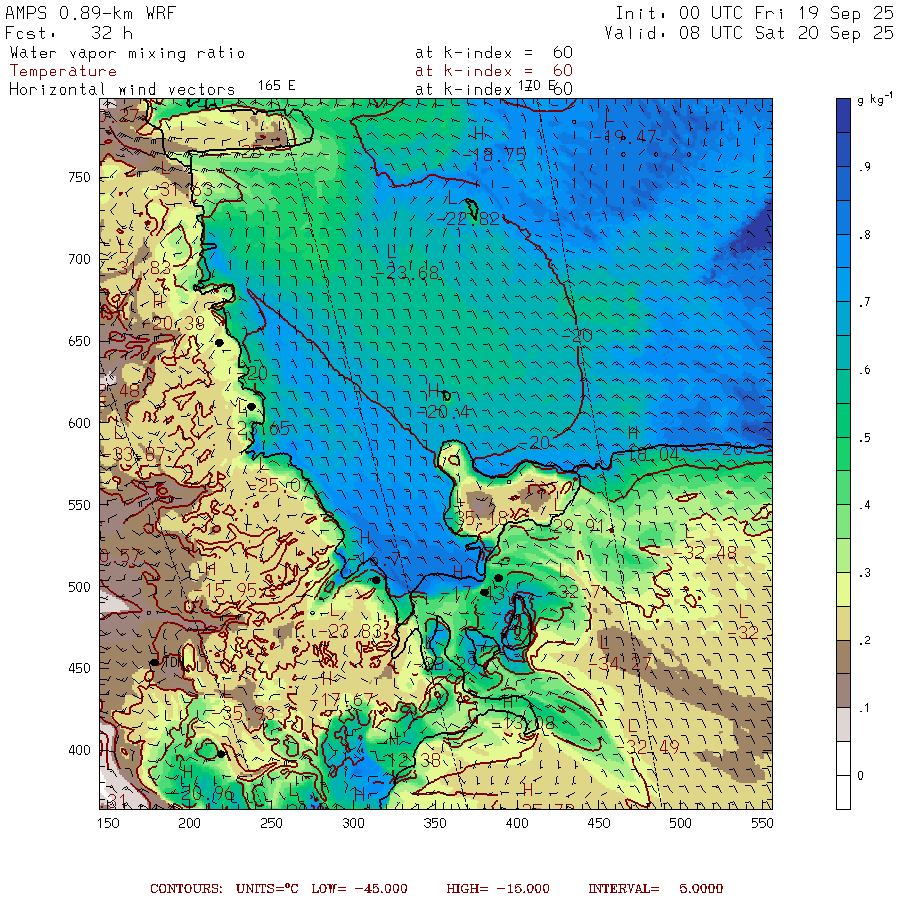Click x-axis tick label '300'
The image size is (900, 900).
353,823
